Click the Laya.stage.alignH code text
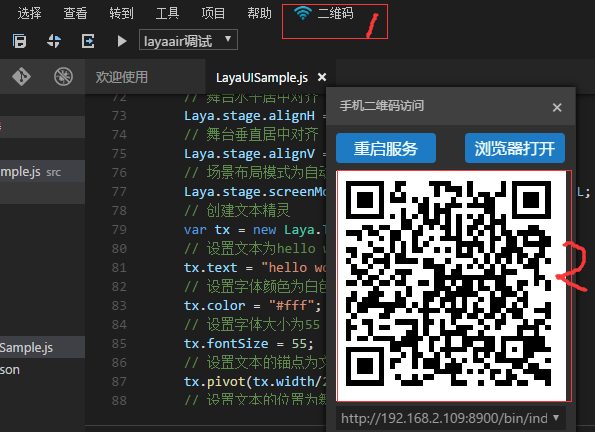595x432 pixels. pos(249,115)
